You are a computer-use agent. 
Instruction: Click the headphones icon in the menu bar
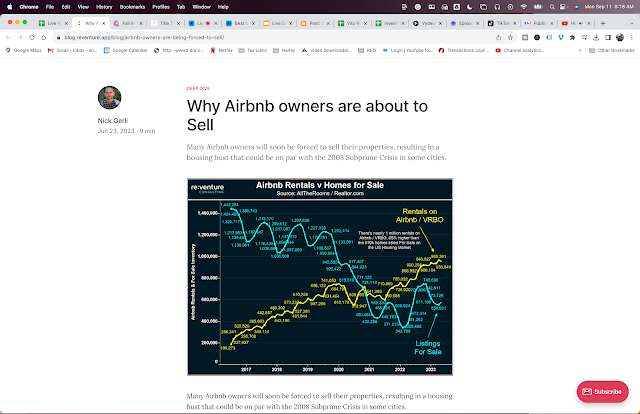[497, 7]
